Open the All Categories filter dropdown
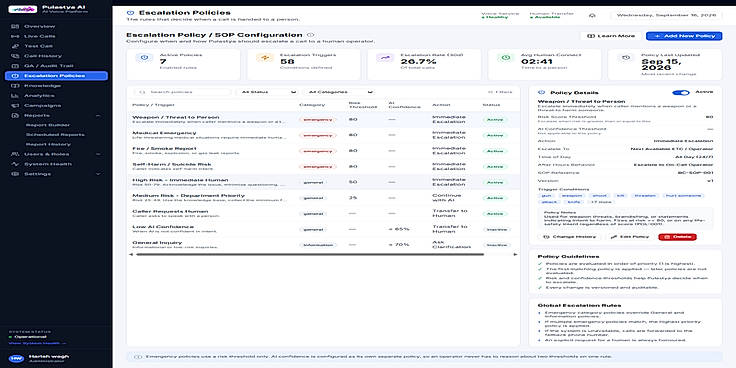Screen dimensions: 736x368 339,92
